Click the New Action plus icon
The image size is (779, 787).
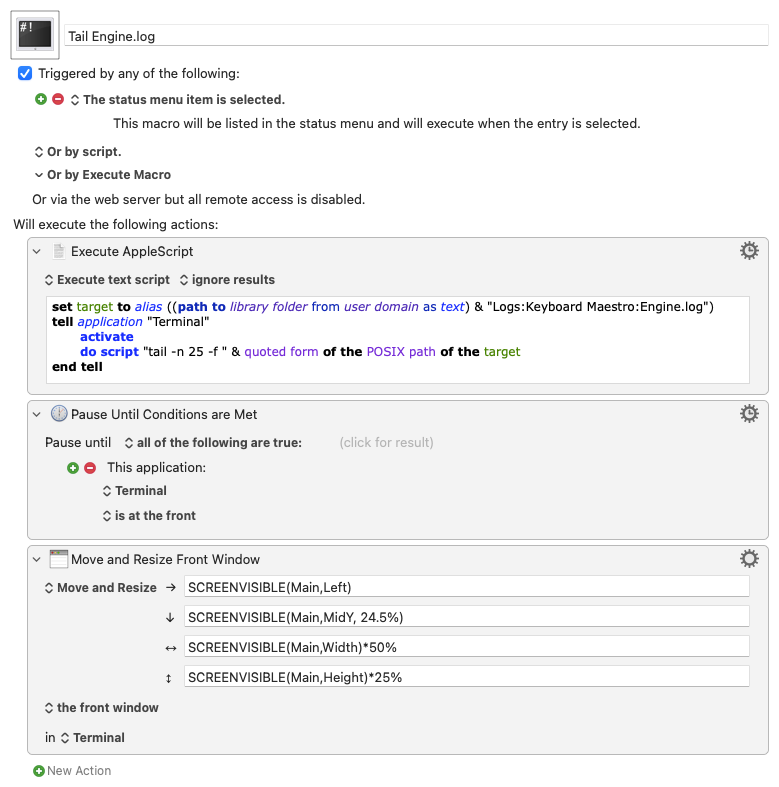click(39, 770)
